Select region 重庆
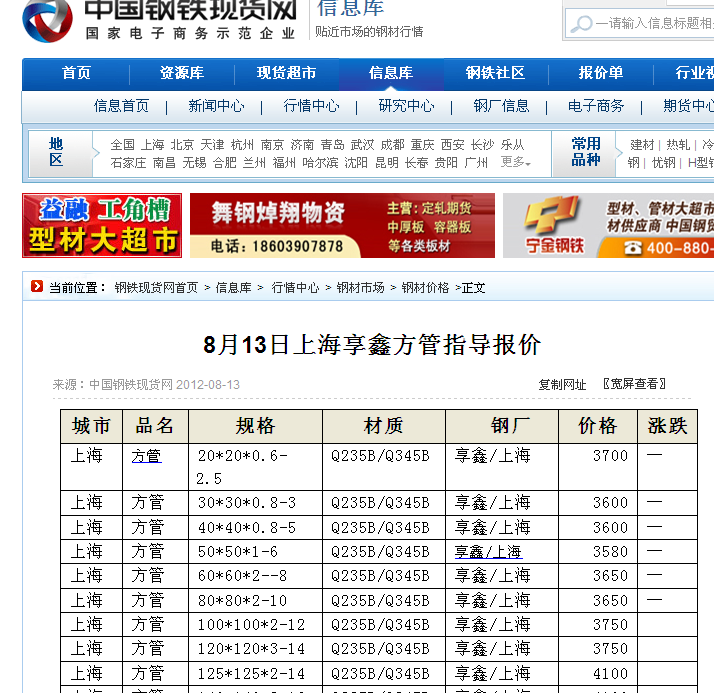Screen dimensions: 714x693 423,145
